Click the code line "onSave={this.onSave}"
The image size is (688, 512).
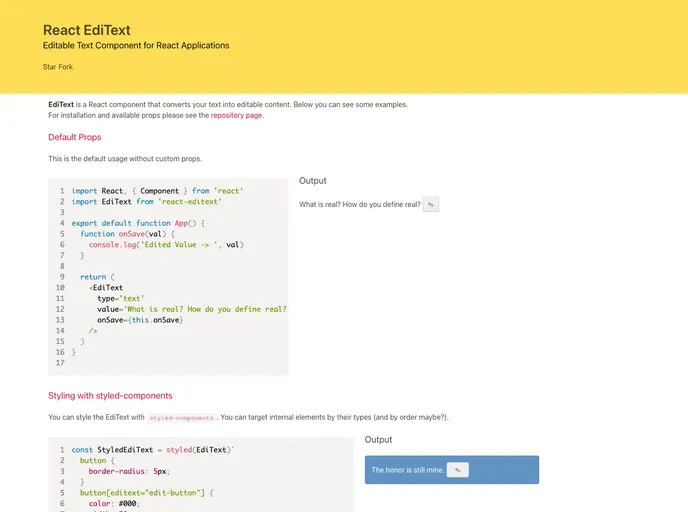(140, 320)
